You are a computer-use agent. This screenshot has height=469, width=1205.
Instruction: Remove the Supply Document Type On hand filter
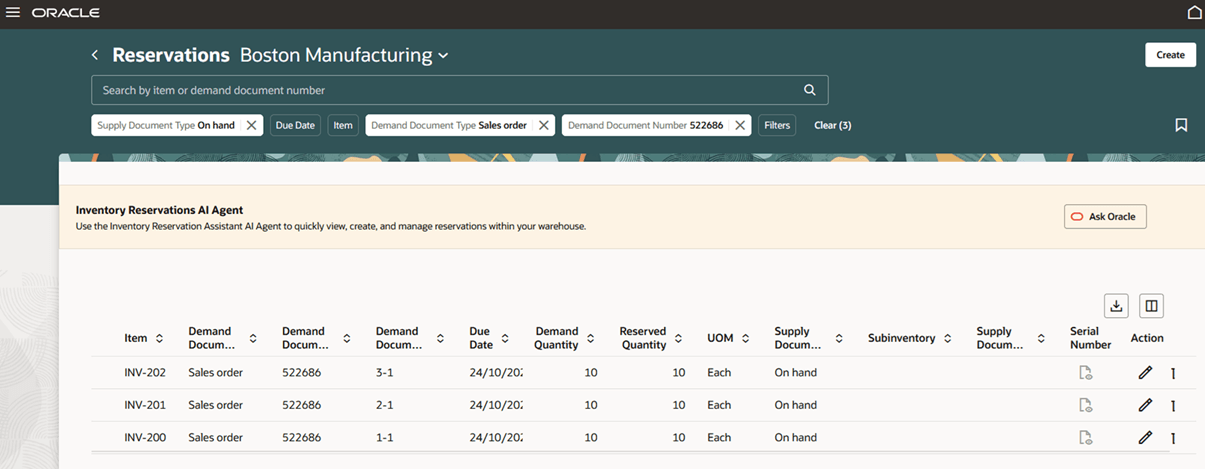tap(252, 125)
